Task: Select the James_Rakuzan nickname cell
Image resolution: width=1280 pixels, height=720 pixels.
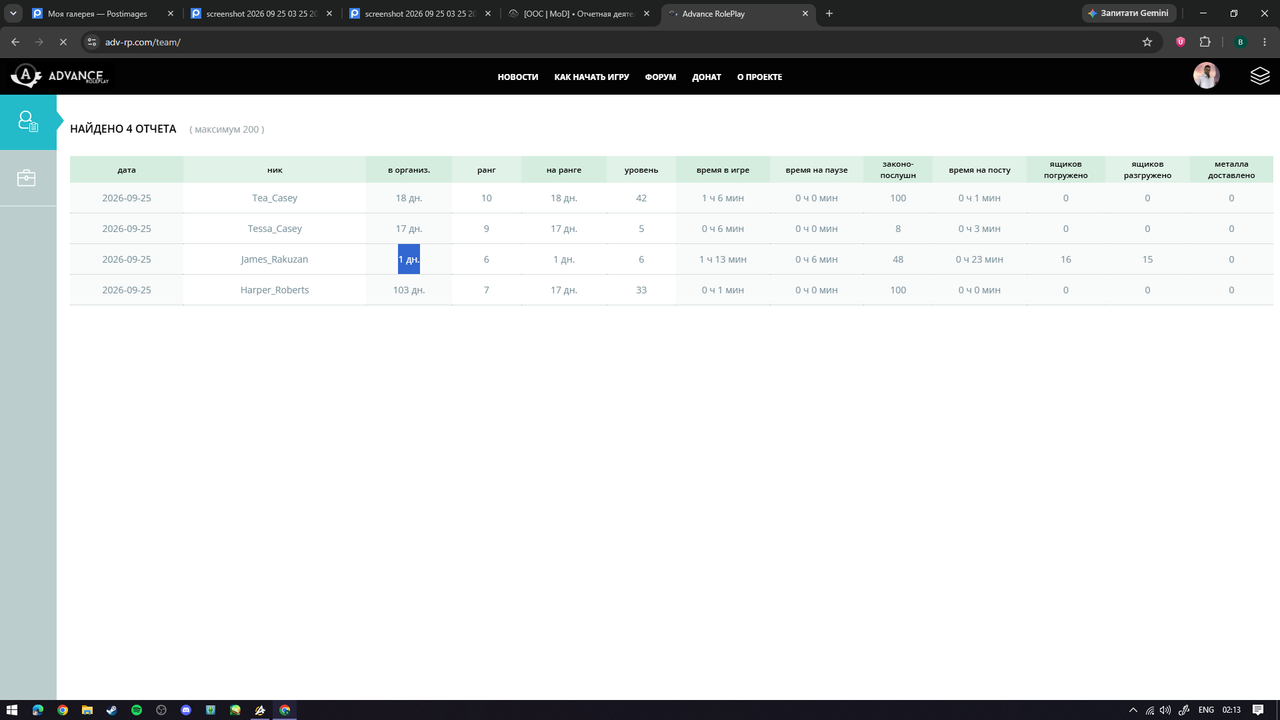Action: [275, 259]
